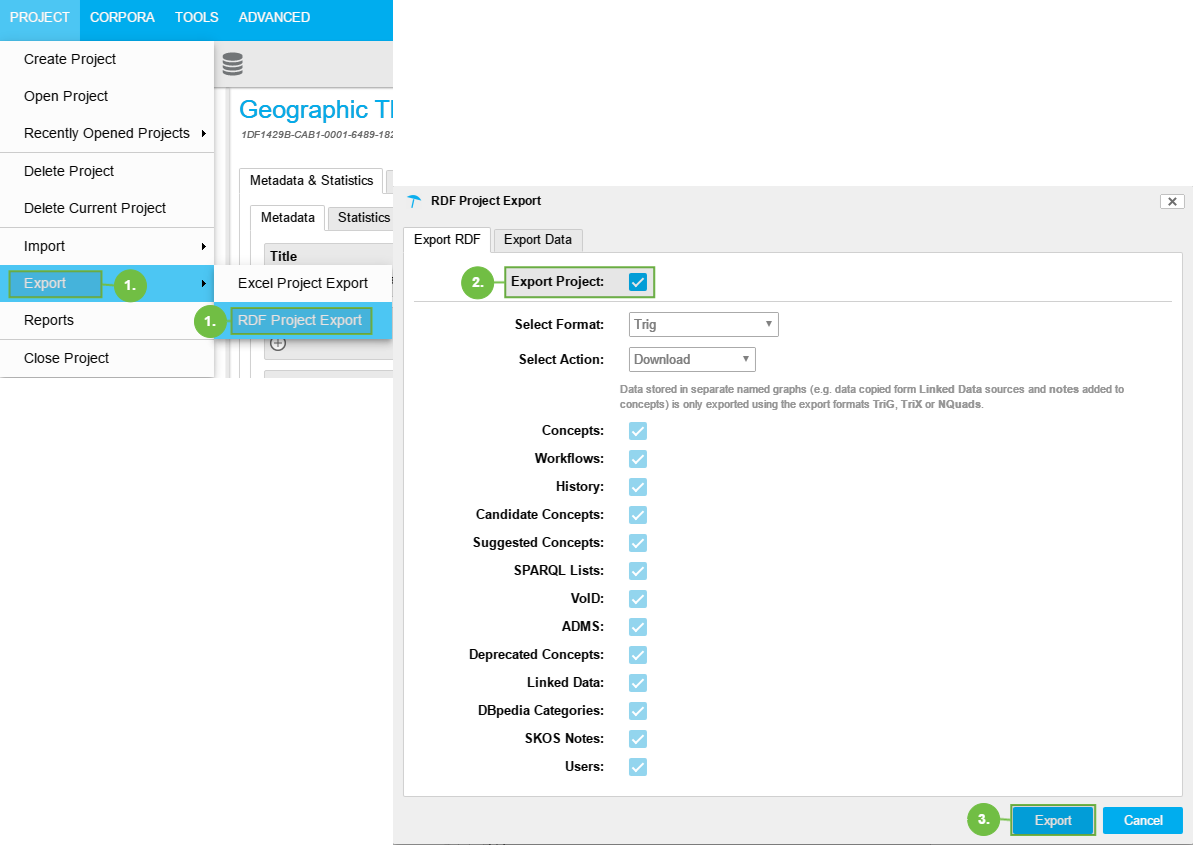Toggle the Export Project checkbox

coord(638,282)
